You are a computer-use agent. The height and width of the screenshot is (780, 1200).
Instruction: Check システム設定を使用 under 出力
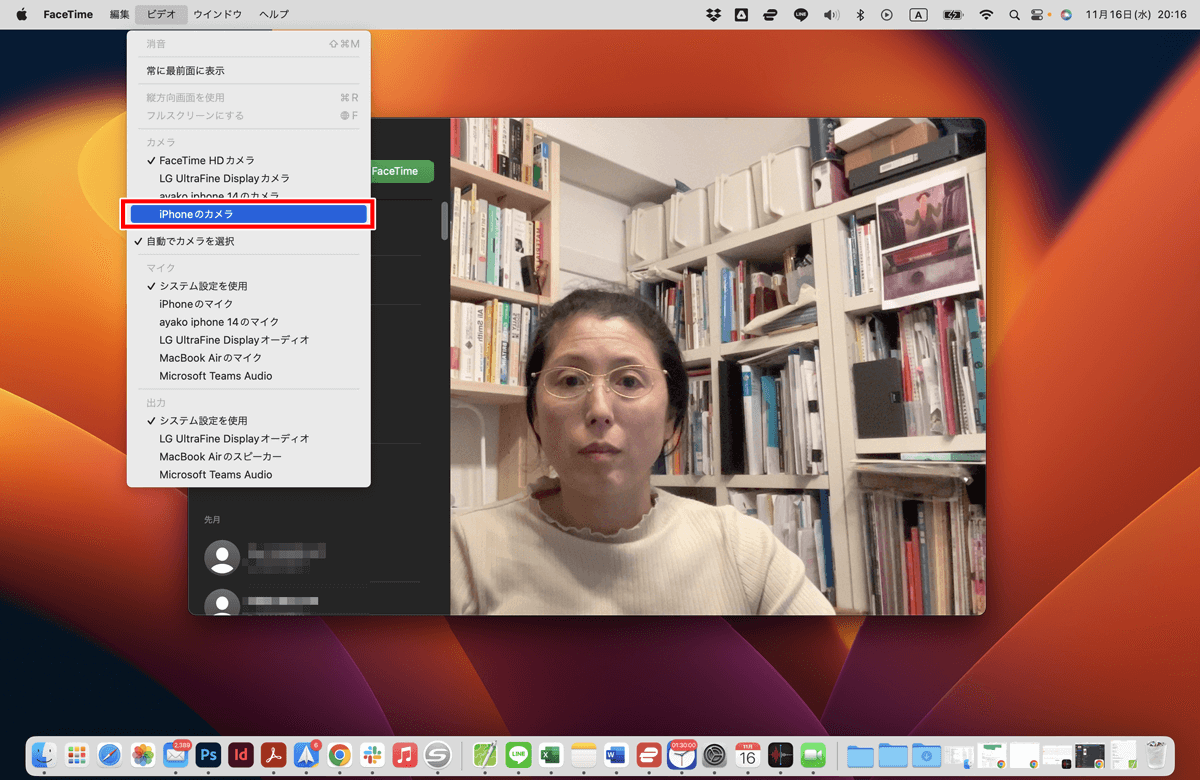click(248, 421)
